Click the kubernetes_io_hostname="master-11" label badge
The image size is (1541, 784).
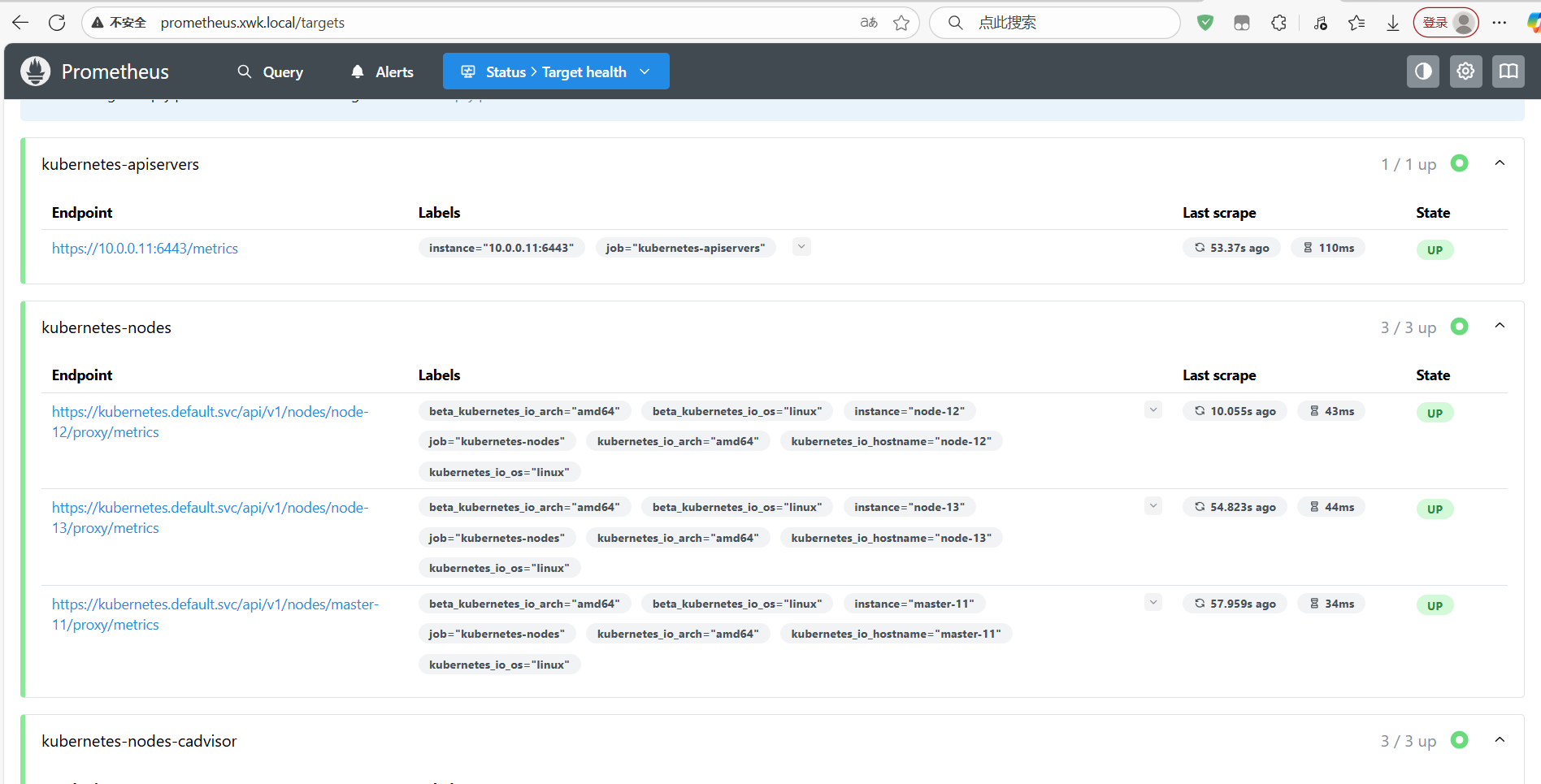[896, 634]
